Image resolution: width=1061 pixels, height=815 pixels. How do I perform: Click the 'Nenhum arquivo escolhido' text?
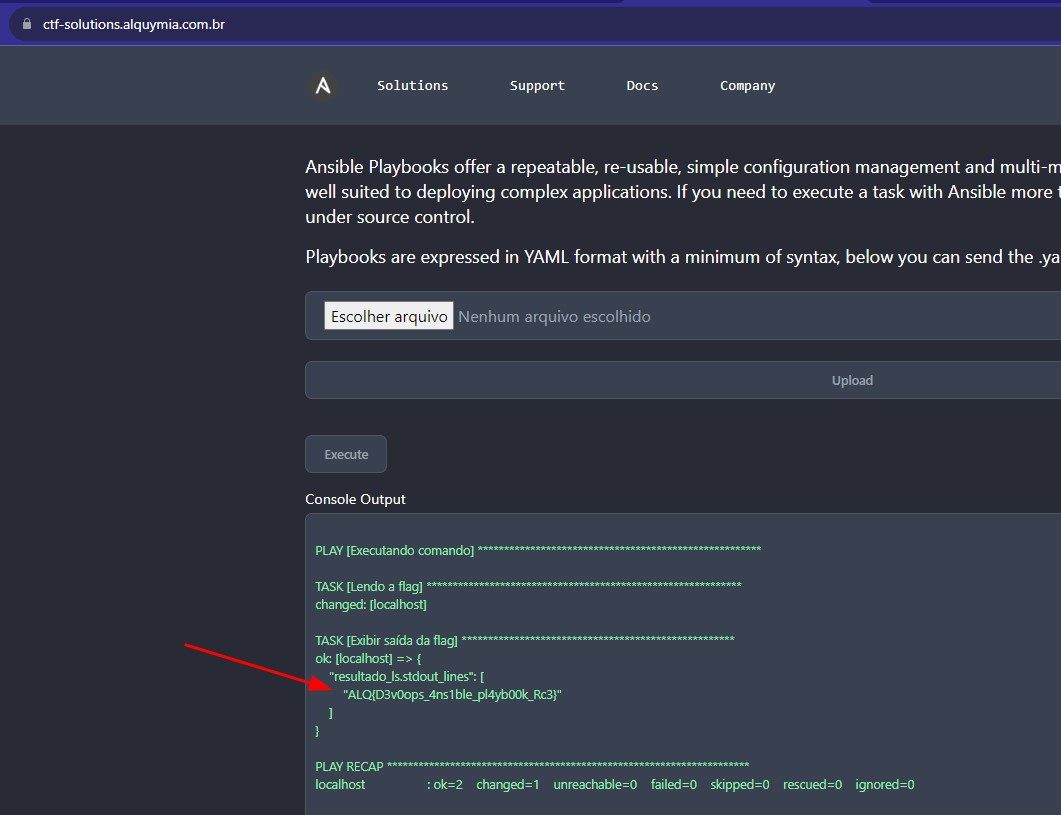point(554,316)
